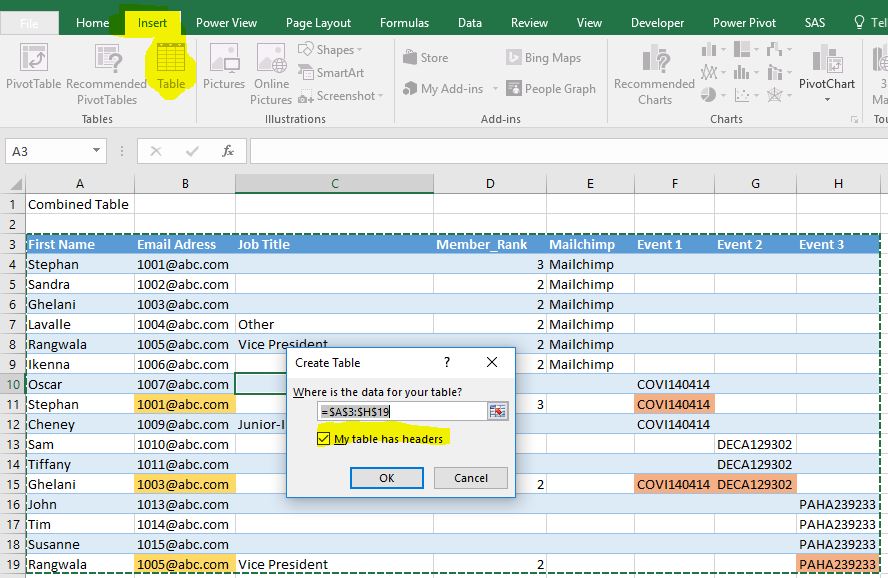Insert a waterfall or stock chart
Image resolution: width=888 pixels, height=578 pixels.
(779, 50)
